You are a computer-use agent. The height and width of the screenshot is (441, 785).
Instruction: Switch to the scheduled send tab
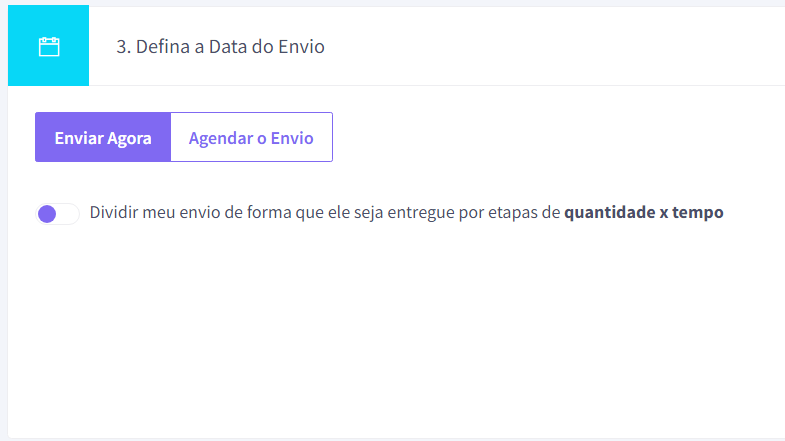[251, 137]
